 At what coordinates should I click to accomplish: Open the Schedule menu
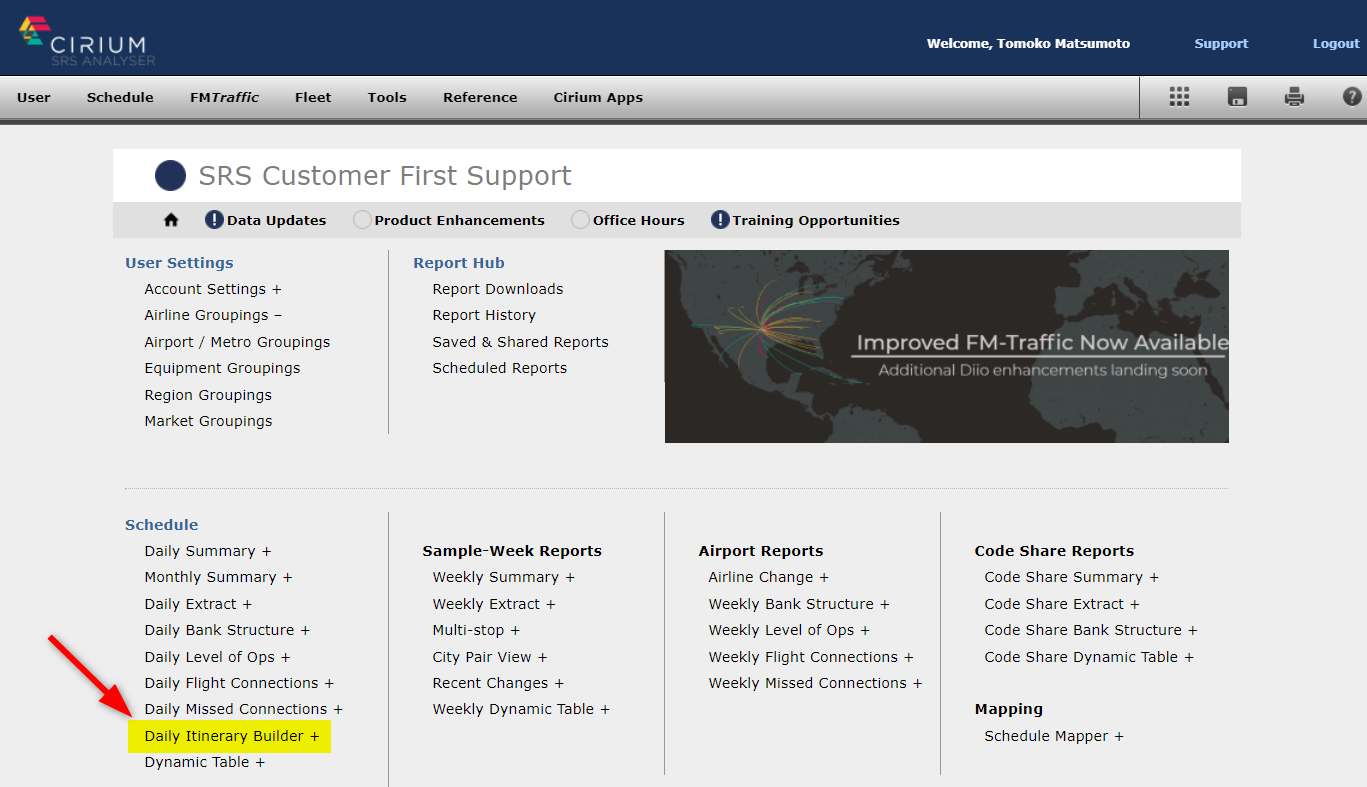(120, 97)
